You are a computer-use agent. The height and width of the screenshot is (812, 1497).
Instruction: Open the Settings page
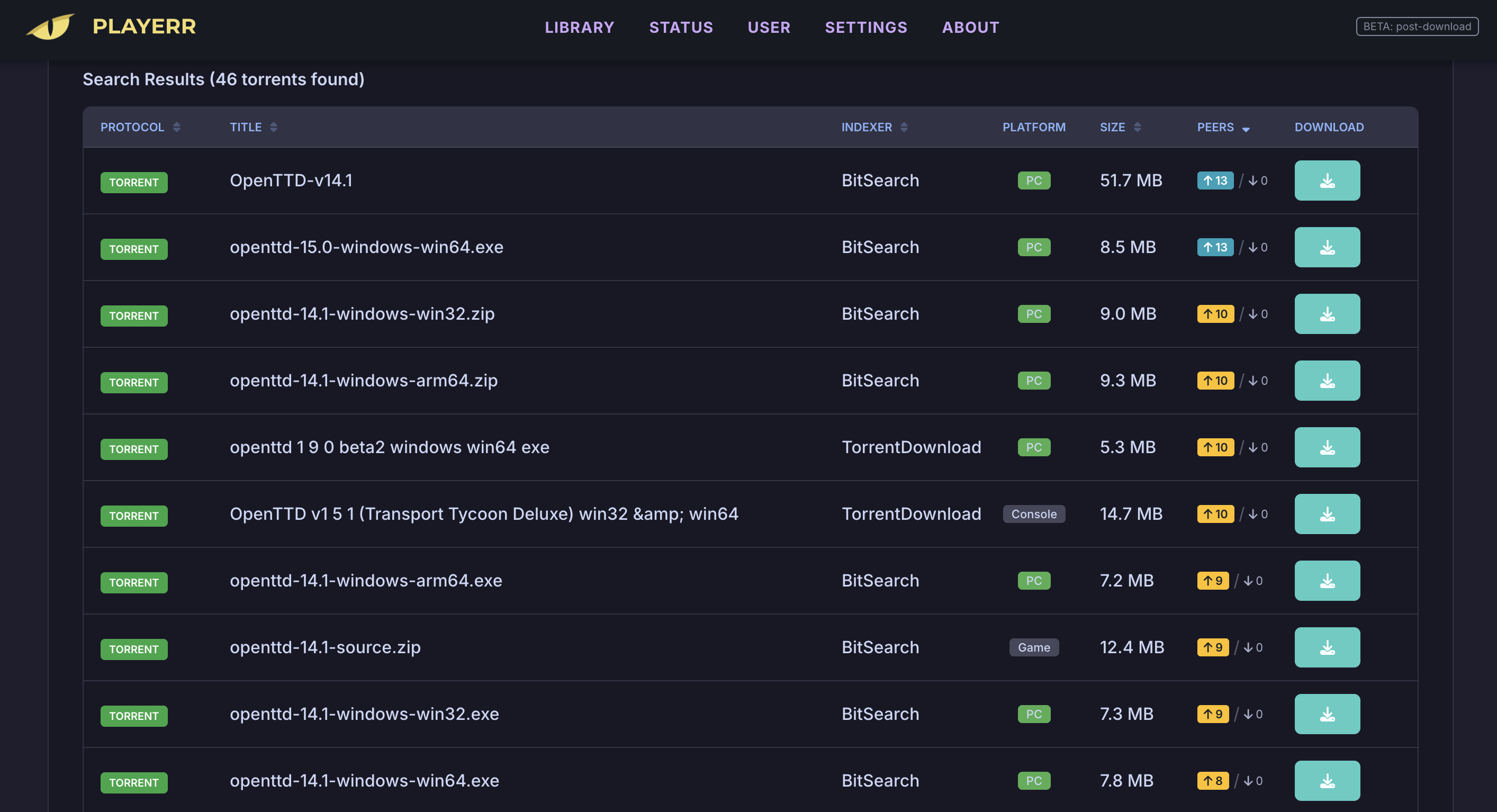(x=866, y=27)
